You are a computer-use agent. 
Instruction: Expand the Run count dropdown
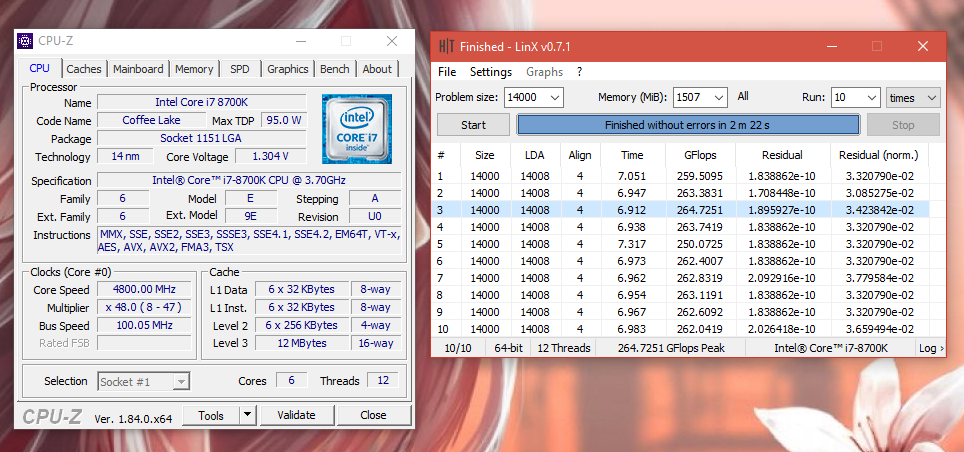coord(872,97)
